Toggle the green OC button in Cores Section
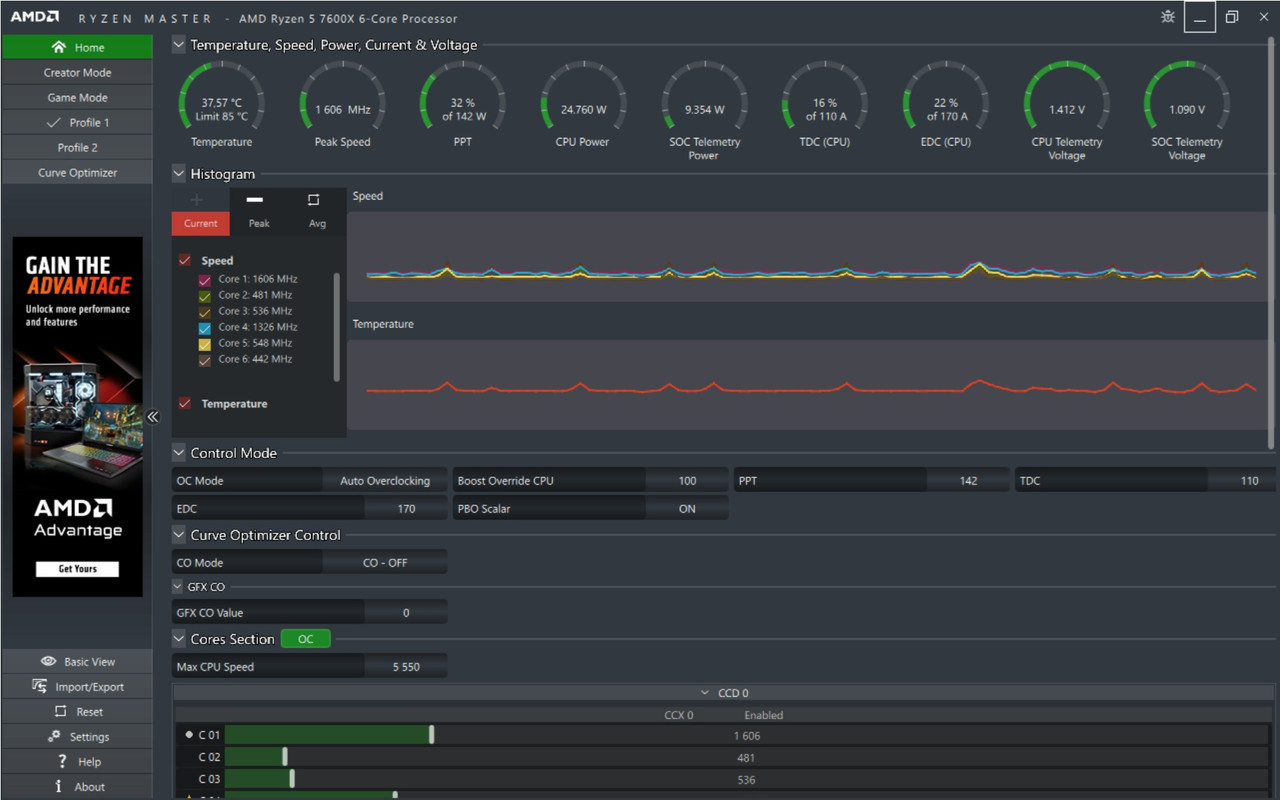The image size is (1280, 800). (306, 639)
